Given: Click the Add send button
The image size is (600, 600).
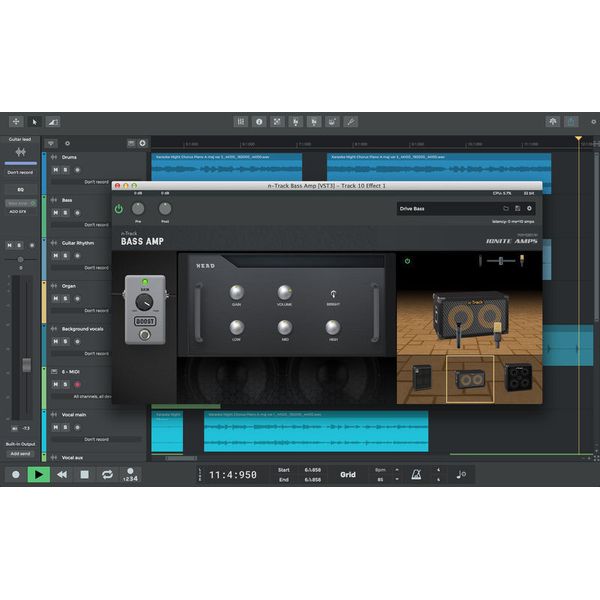Looking at the screenshot, I should pyautogui.click(x=20, y=454).
